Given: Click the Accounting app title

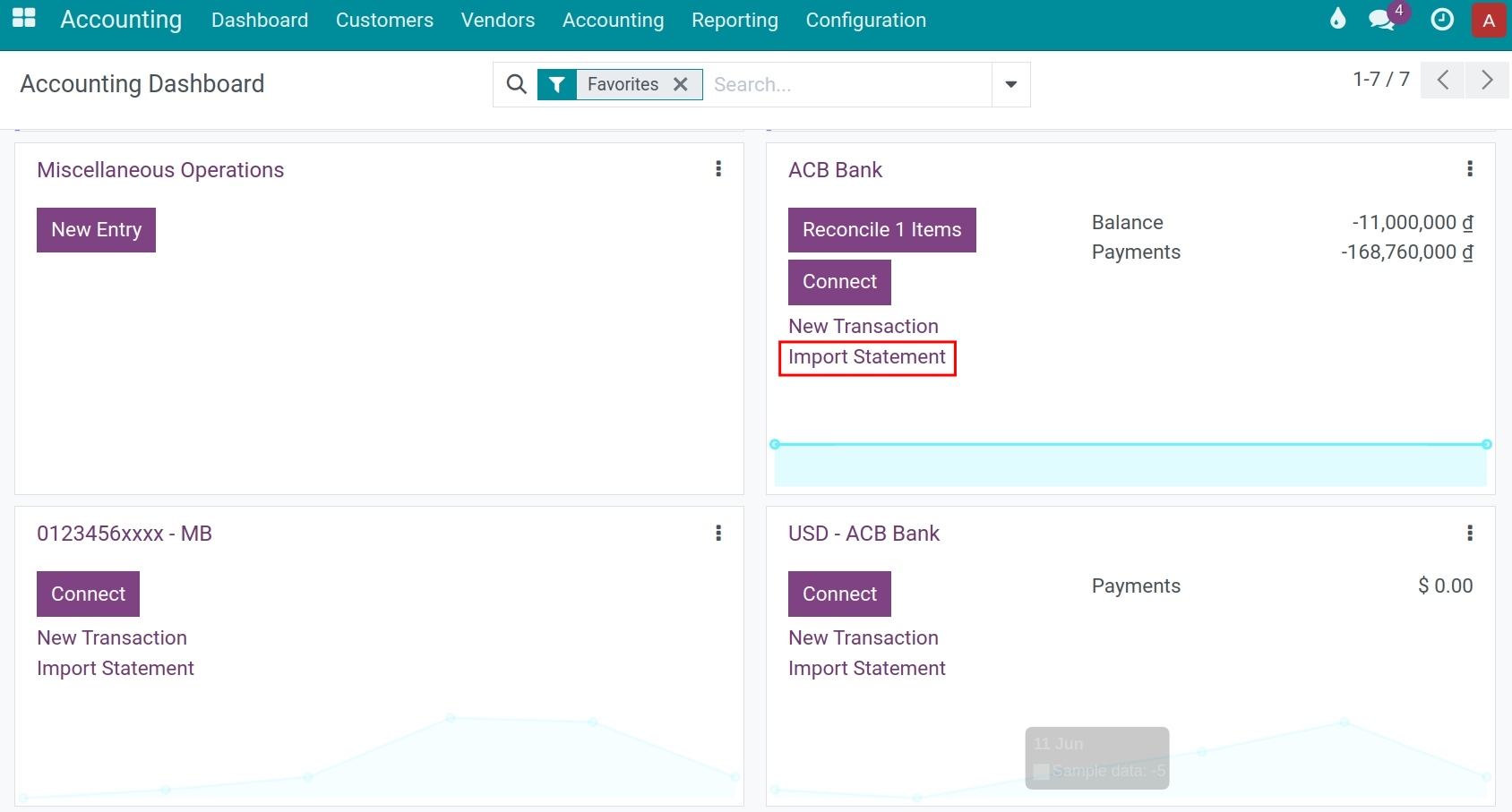Looking at the screenshot, I should click(x=121, y=20).
